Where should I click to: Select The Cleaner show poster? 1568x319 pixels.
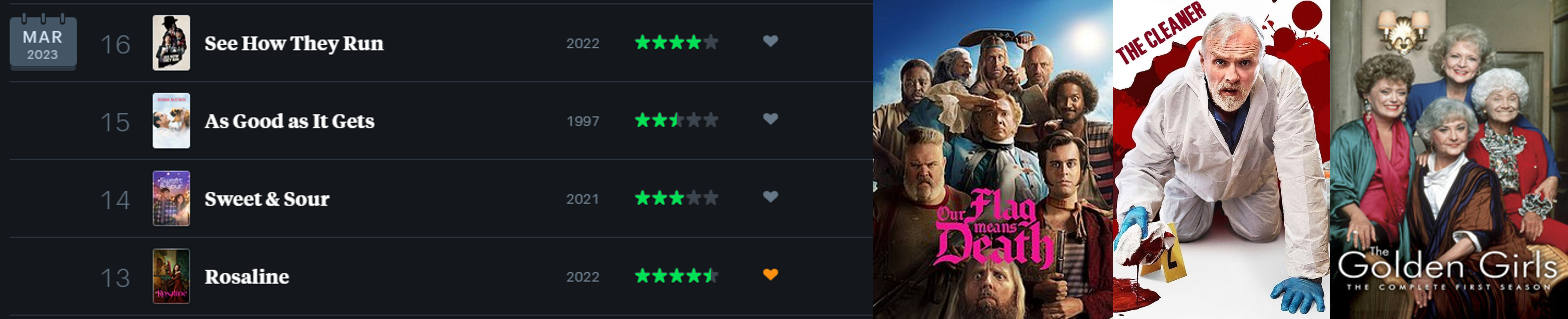pyautogui.click(x=1221, y=159)
